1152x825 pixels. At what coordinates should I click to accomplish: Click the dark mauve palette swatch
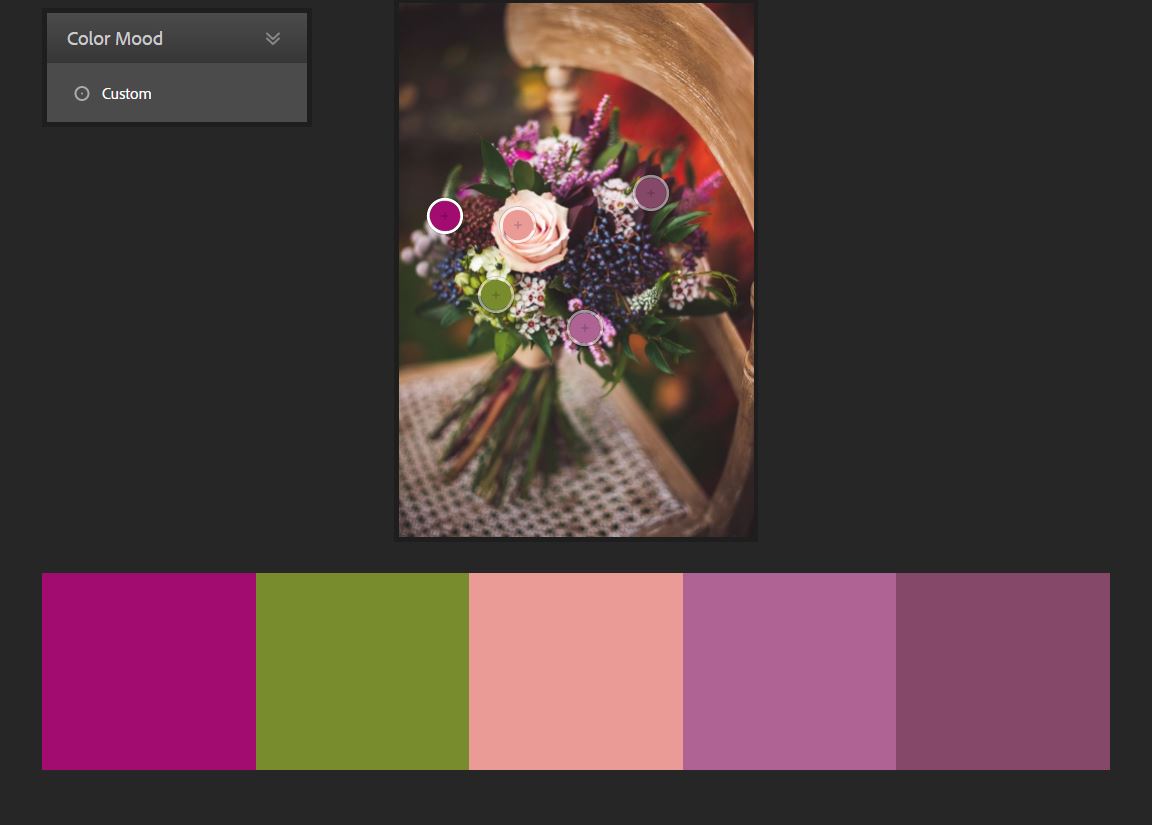[x=1003, y=671]
